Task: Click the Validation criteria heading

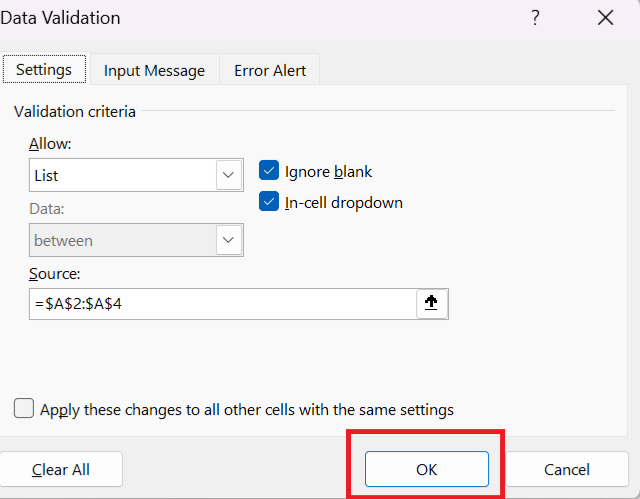Action: point(75,111)
